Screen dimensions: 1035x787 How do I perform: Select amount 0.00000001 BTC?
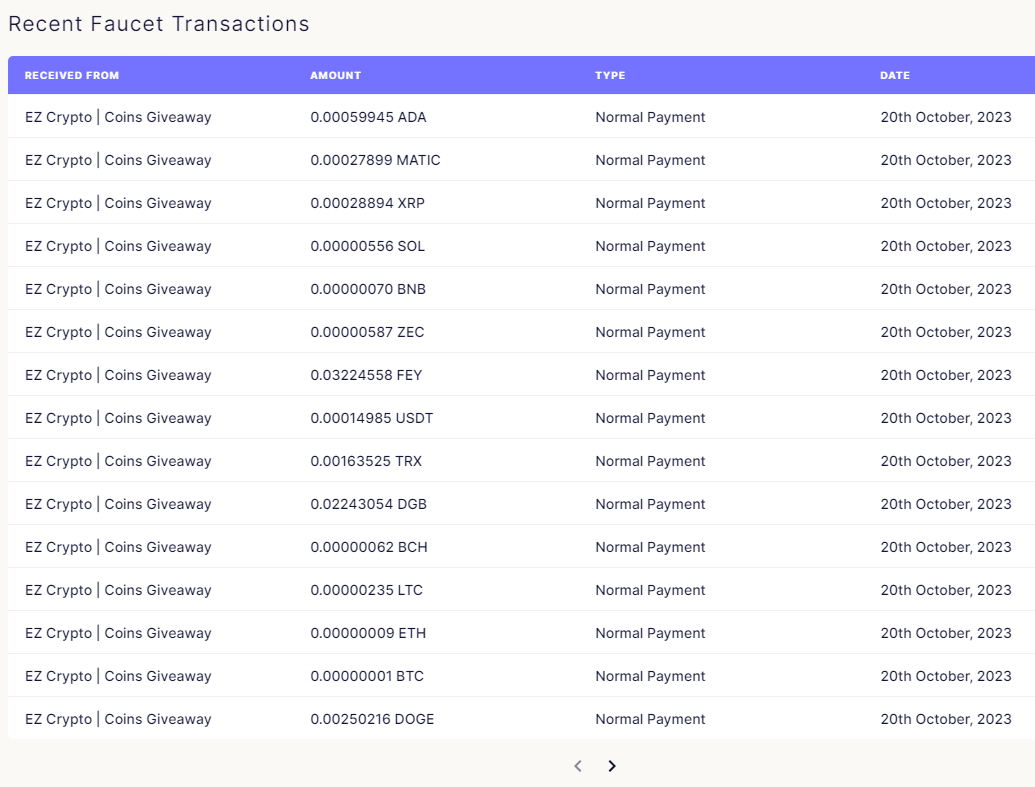pos(367,675)
